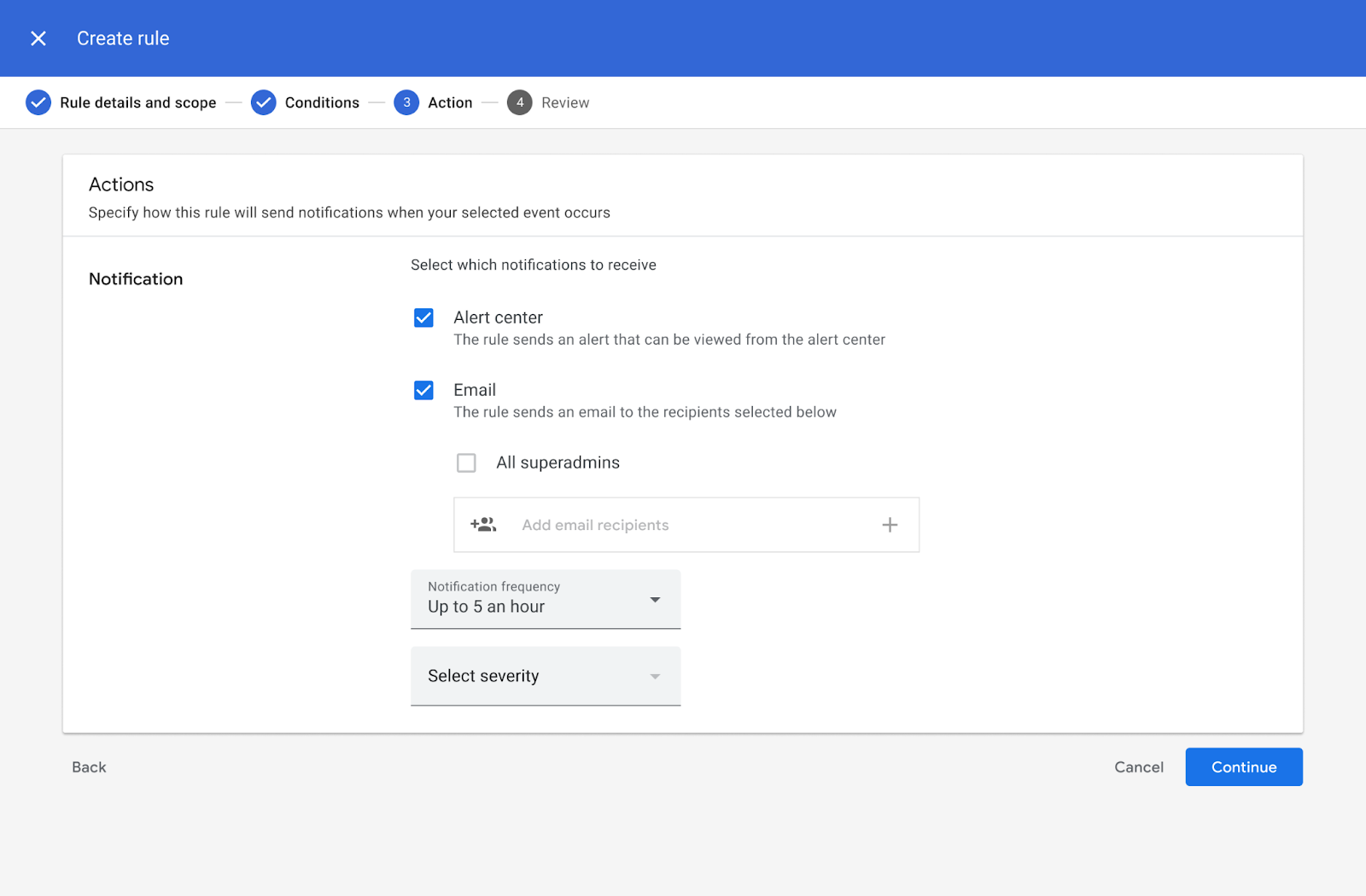Disable the Email notification checkbox
Image resolution: width=1366 pixels, height=896 pixels.
click(423, 390)
